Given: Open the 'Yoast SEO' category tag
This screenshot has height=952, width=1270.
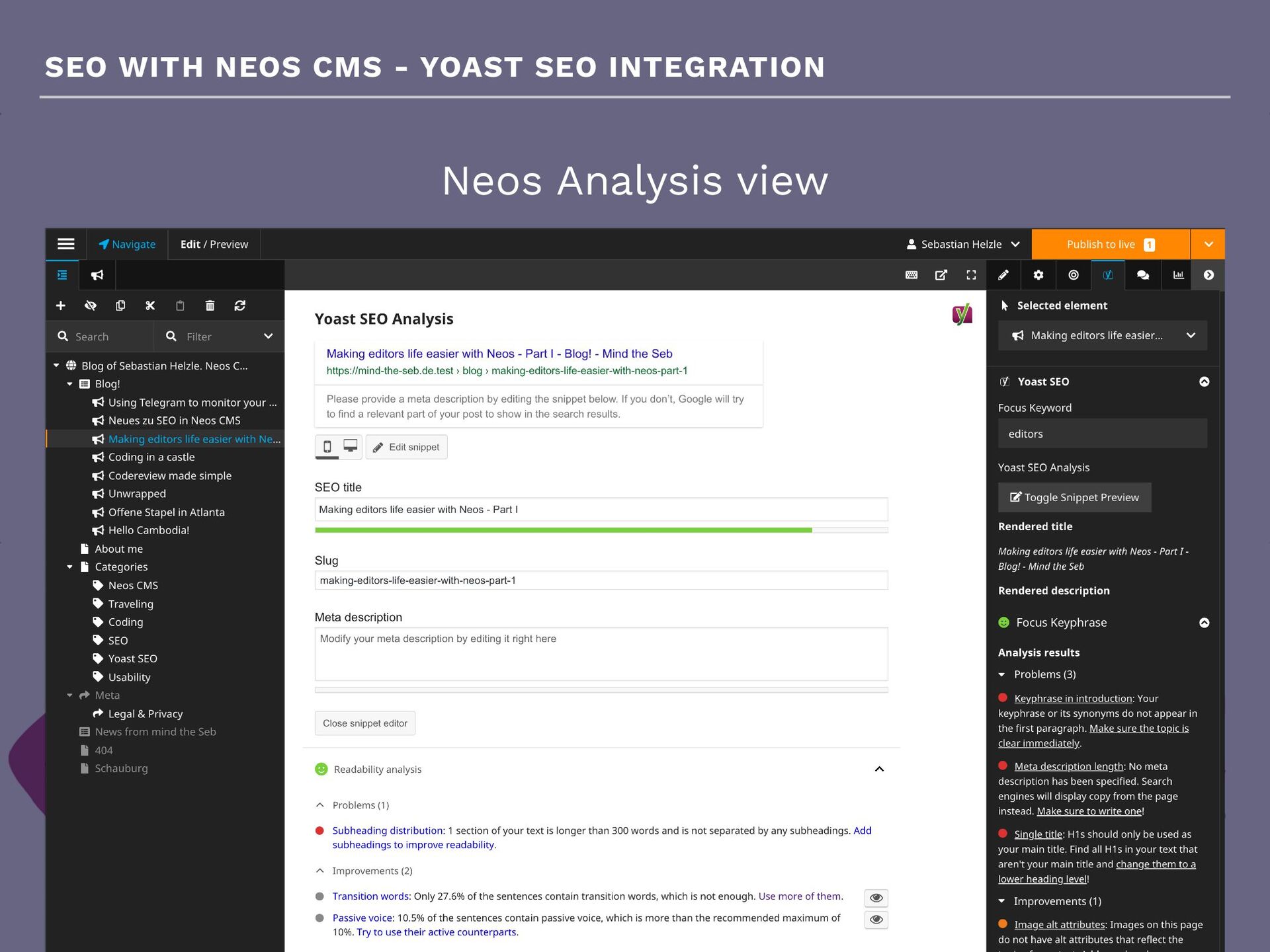Looking at the screenshot, I should coord(132,658).
